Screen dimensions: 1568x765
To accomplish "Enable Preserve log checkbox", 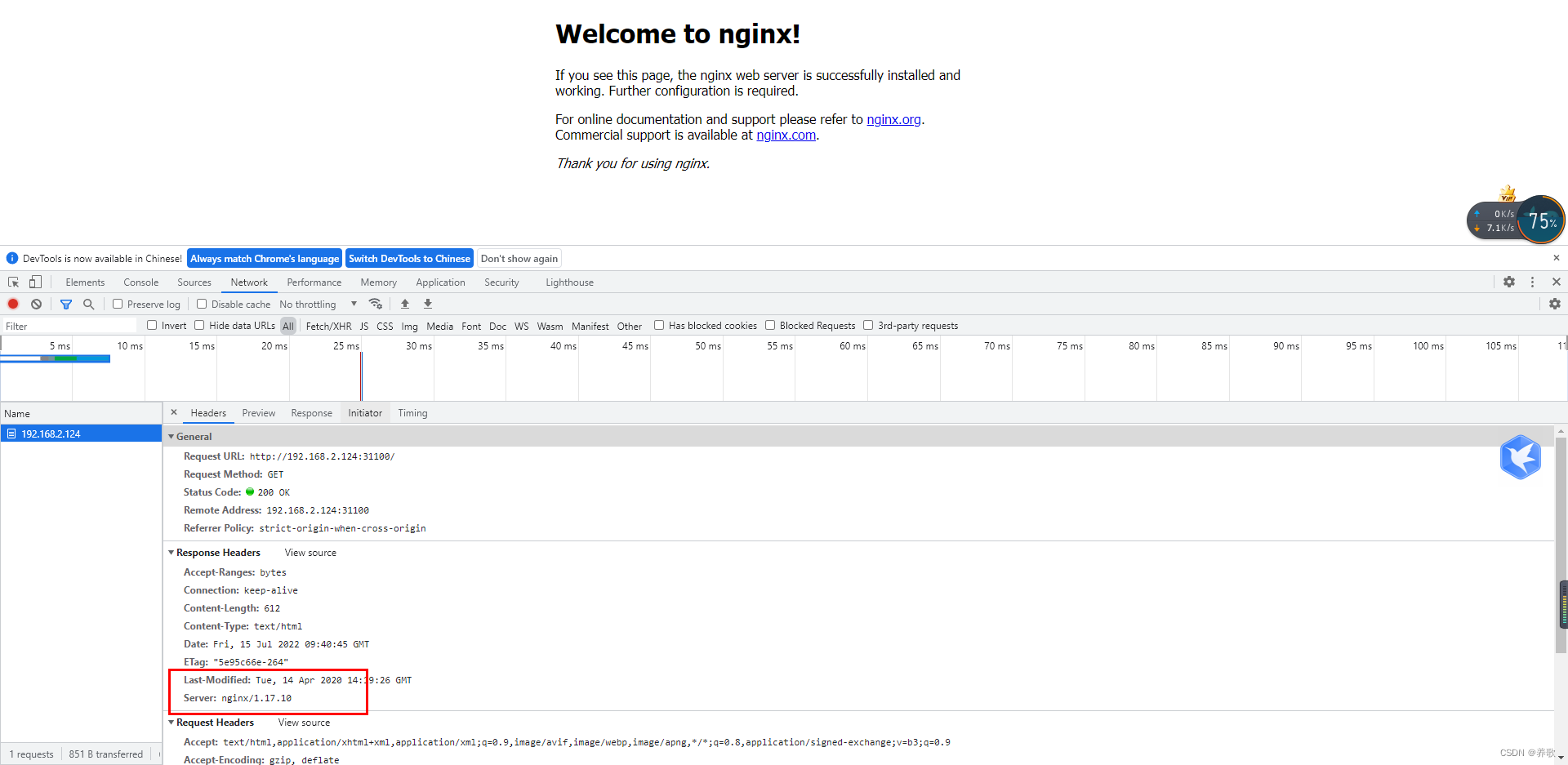I will (x=118, y=304).
